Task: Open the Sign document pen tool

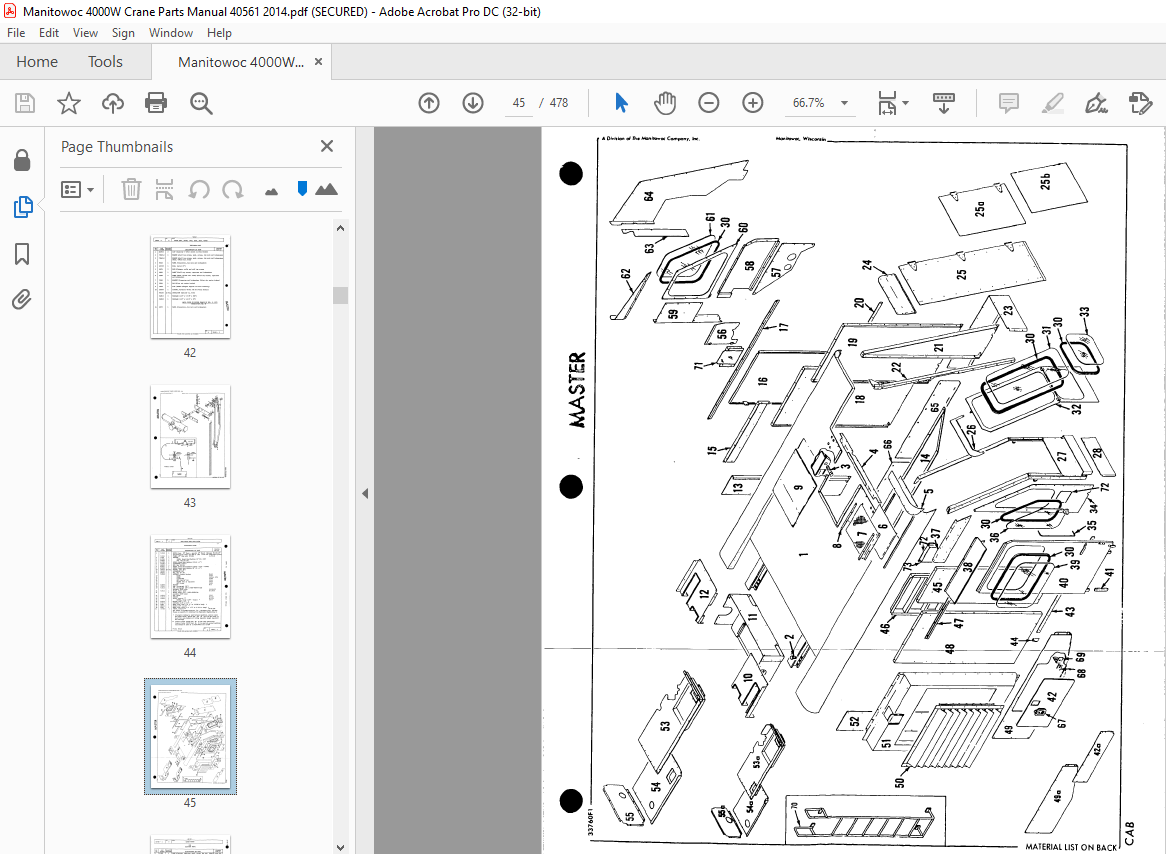Action: pos(1096,103)
